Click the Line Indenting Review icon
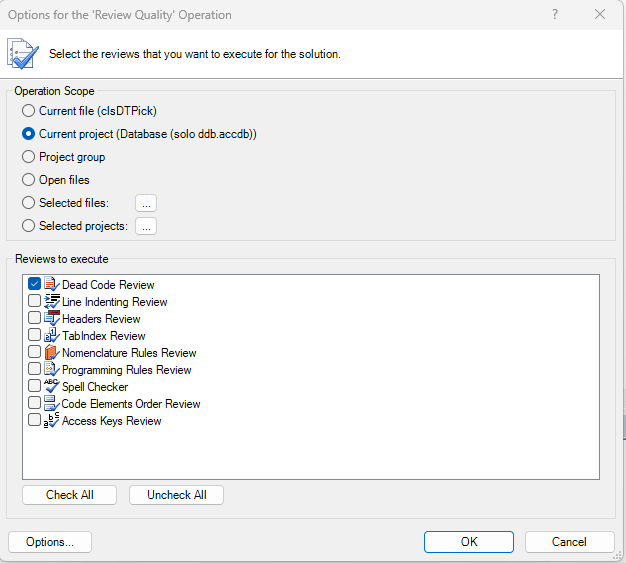 point(51,302)
